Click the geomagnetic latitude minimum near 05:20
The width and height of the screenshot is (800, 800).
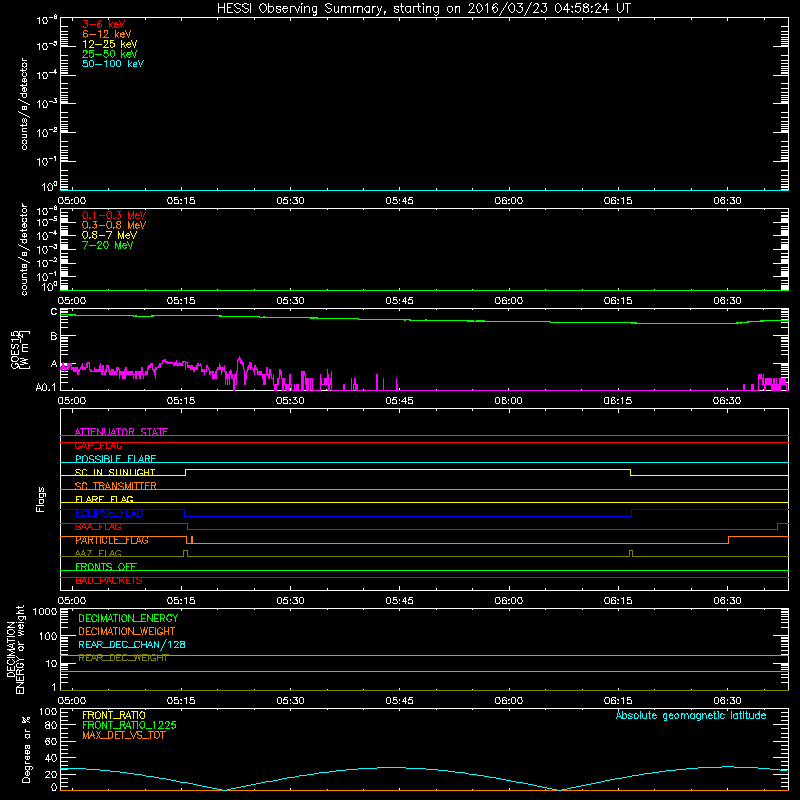(224, 789)
